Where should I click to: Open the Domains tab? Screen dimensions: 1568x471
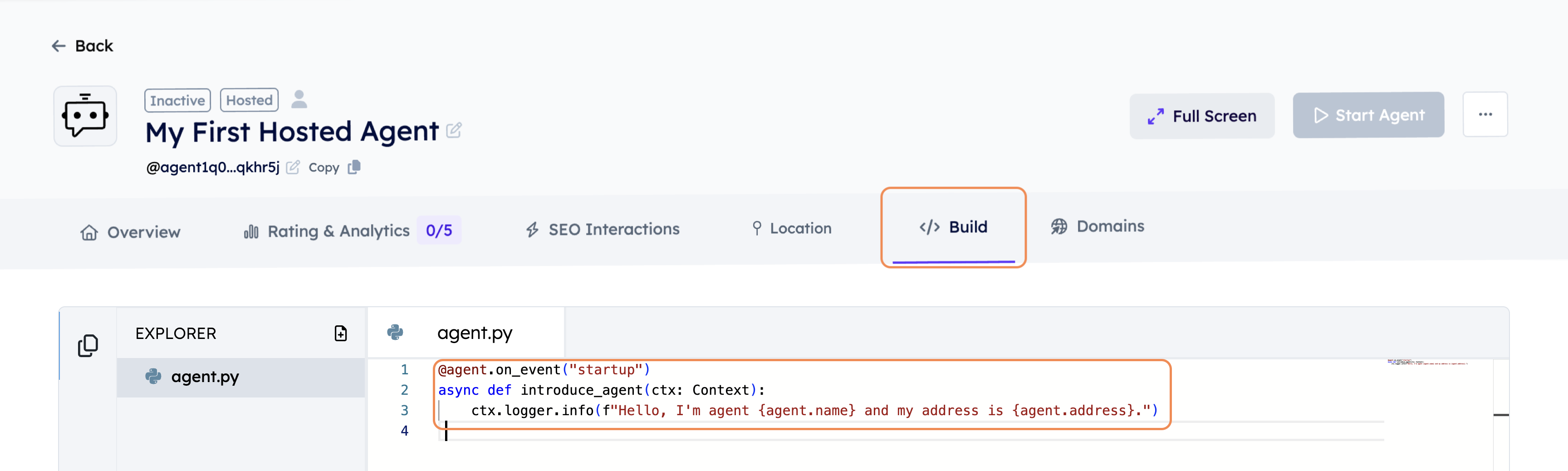[1098, 226]
